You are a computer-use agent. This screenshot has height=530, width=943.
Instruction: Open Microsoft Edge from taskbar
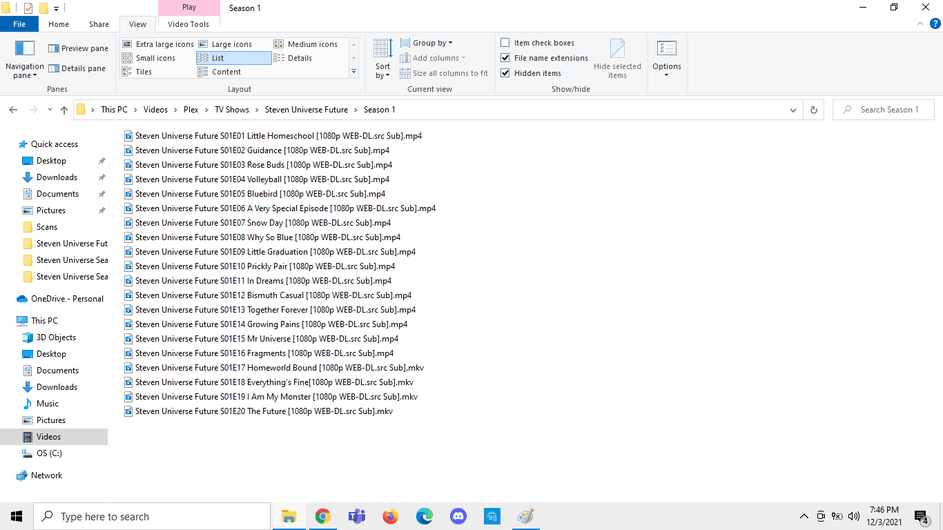point(425,516)
